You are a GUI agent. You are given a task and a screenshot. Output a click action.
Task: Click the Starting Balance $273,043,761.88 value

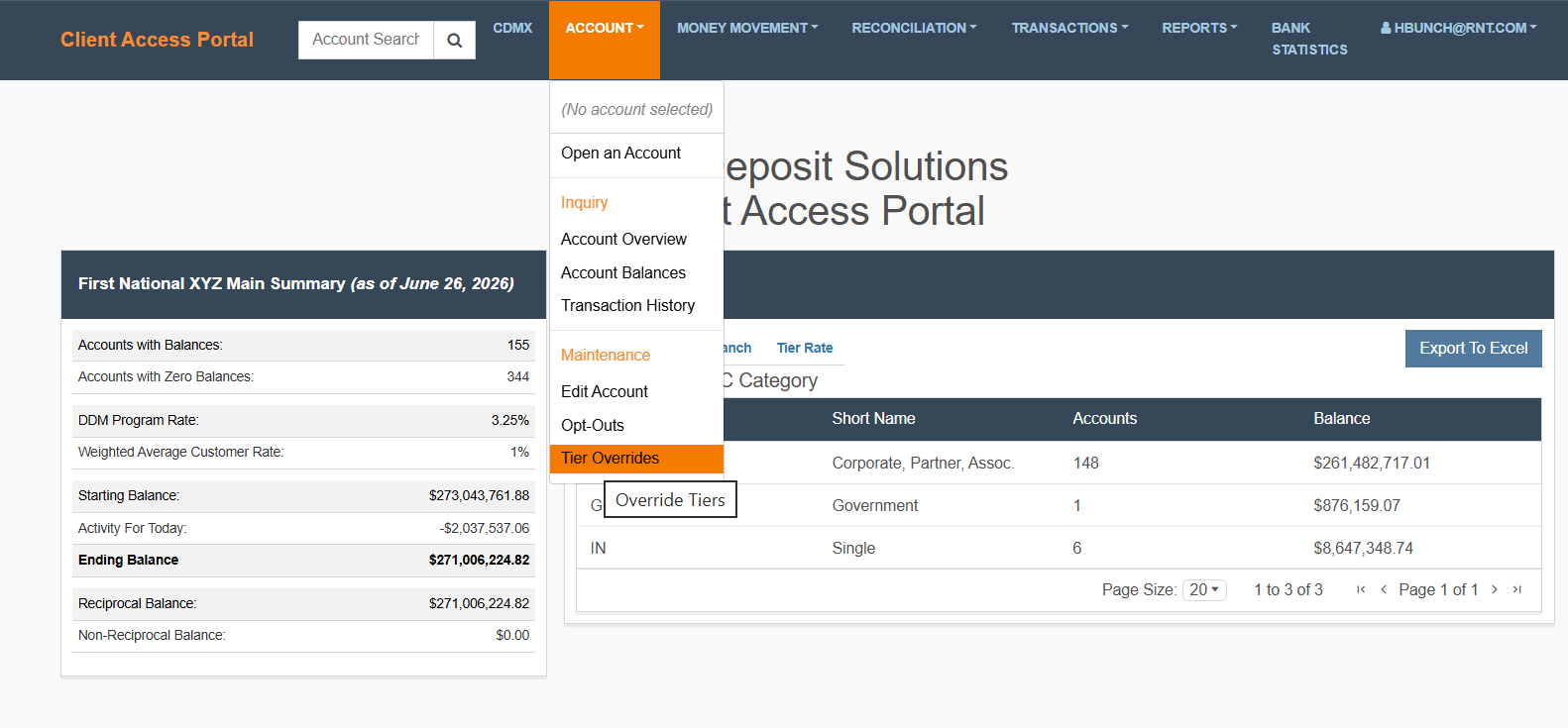(x=479, y=496)
